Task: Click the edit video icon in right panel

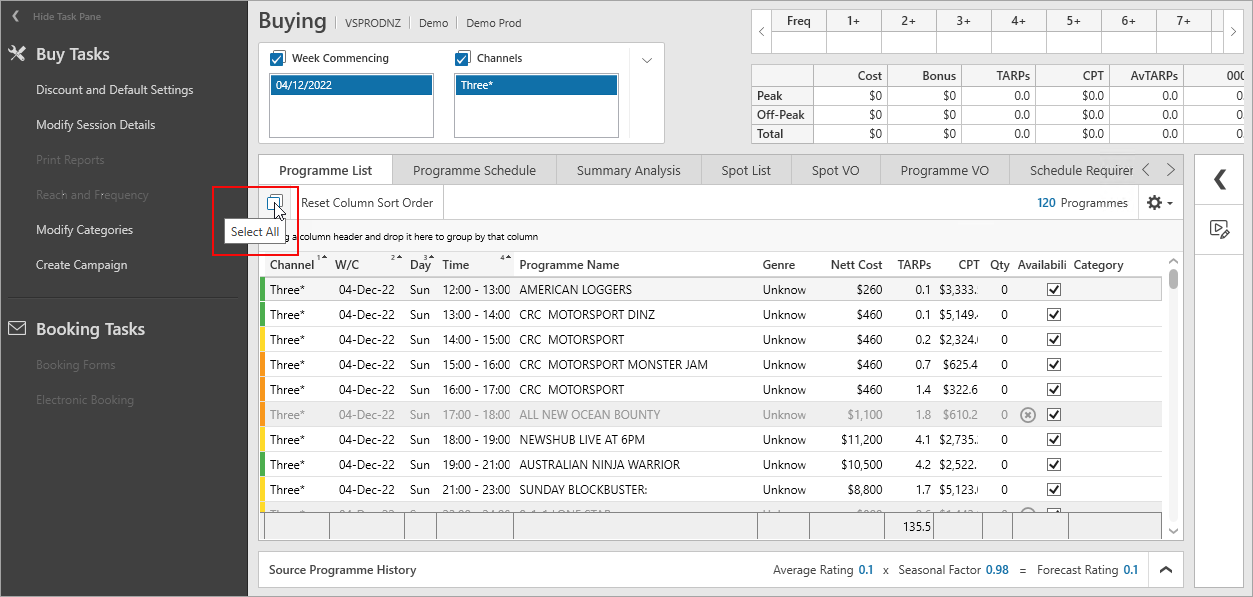Action: pyautogui.click(x=1219, y=229)
